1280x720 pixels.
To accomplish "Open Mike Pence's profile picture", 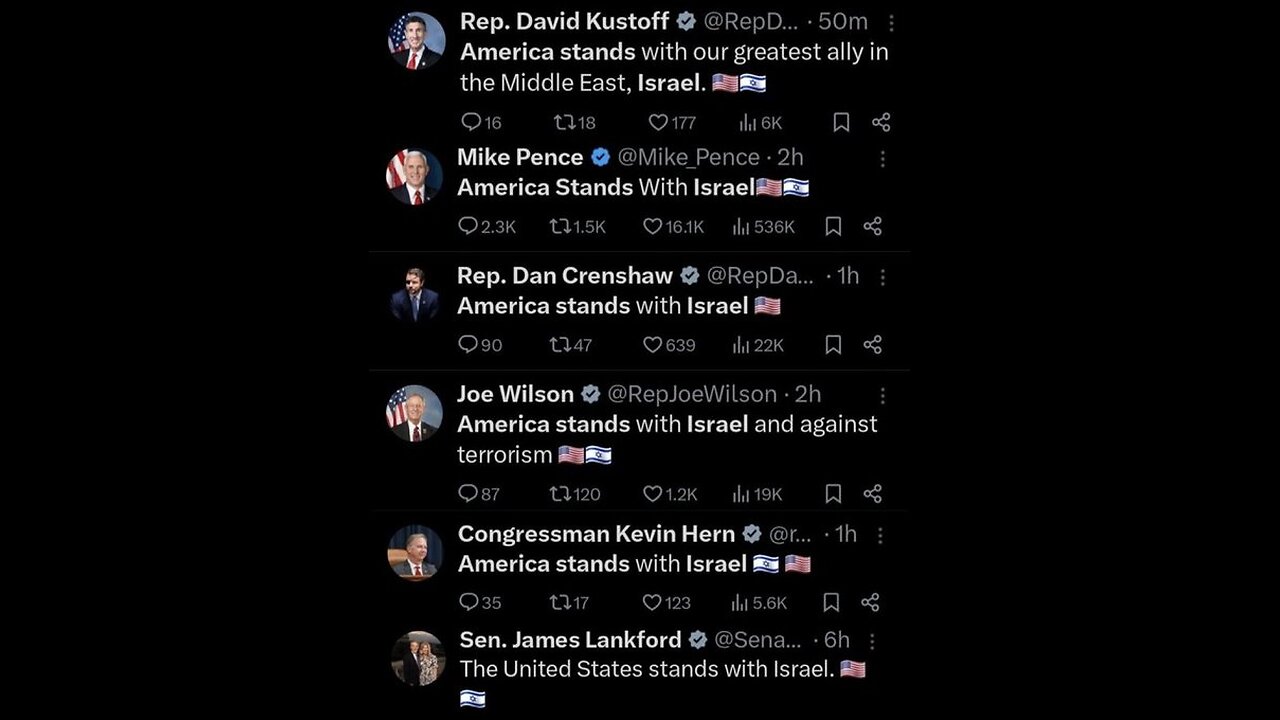I will [x=414, y=177].
